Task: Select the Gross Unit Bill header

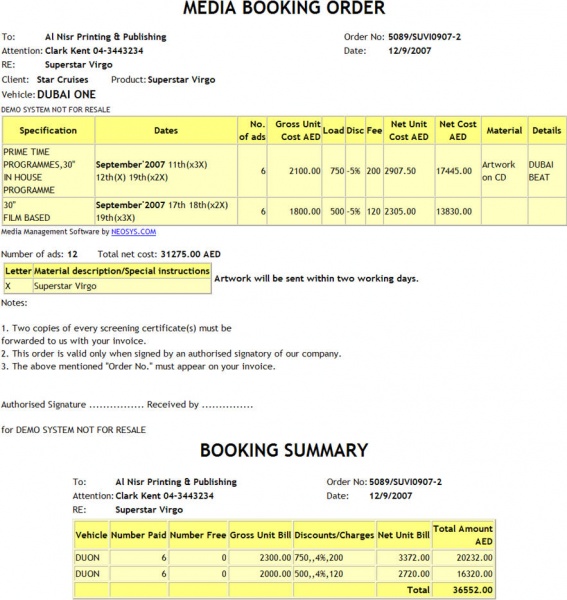Action: coord(260,535)
